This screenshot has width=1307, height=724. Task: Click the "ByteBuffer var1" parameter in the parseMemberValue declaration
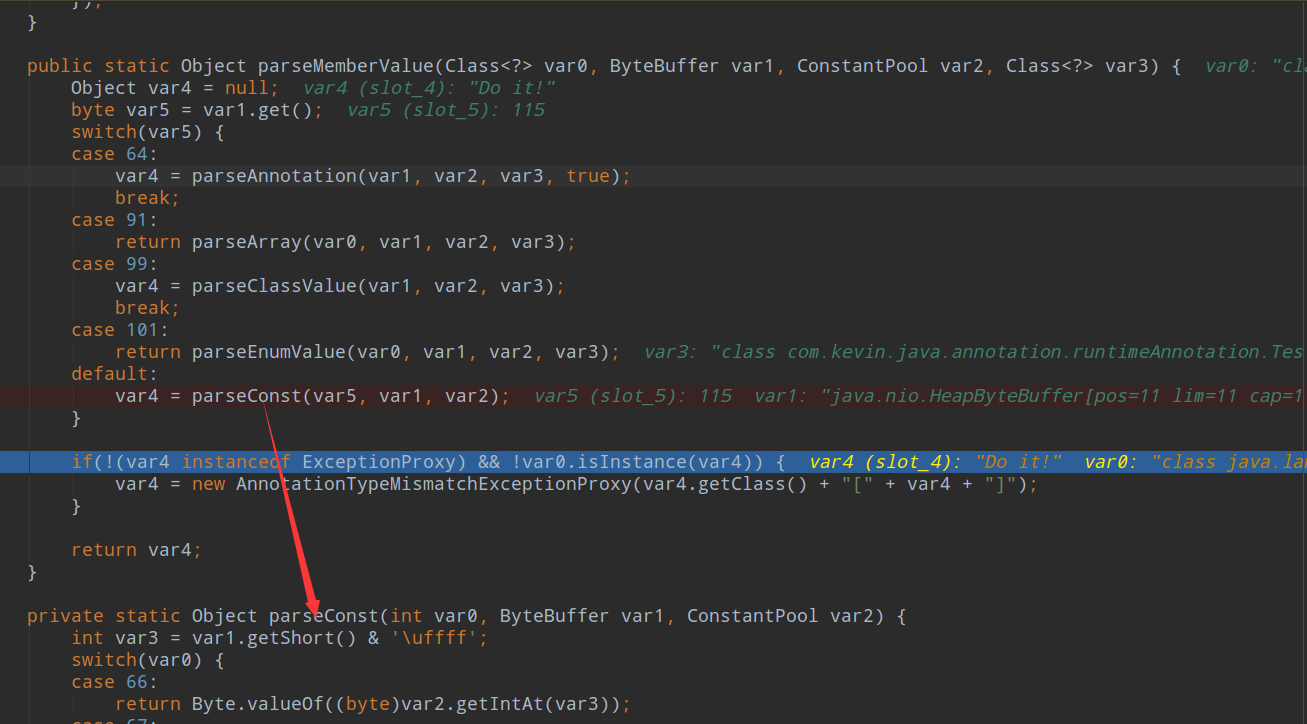coord(692,66)
